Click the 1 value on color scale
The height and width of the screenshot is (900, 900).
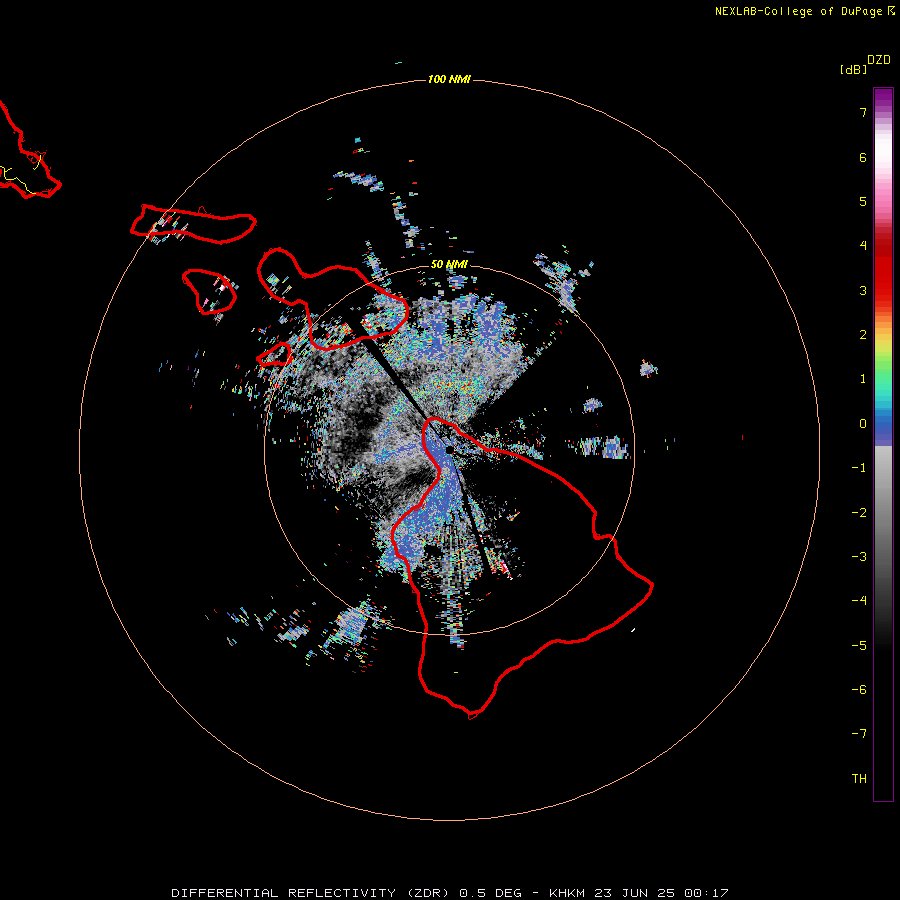pyautogui.click(x=863, y=379)
